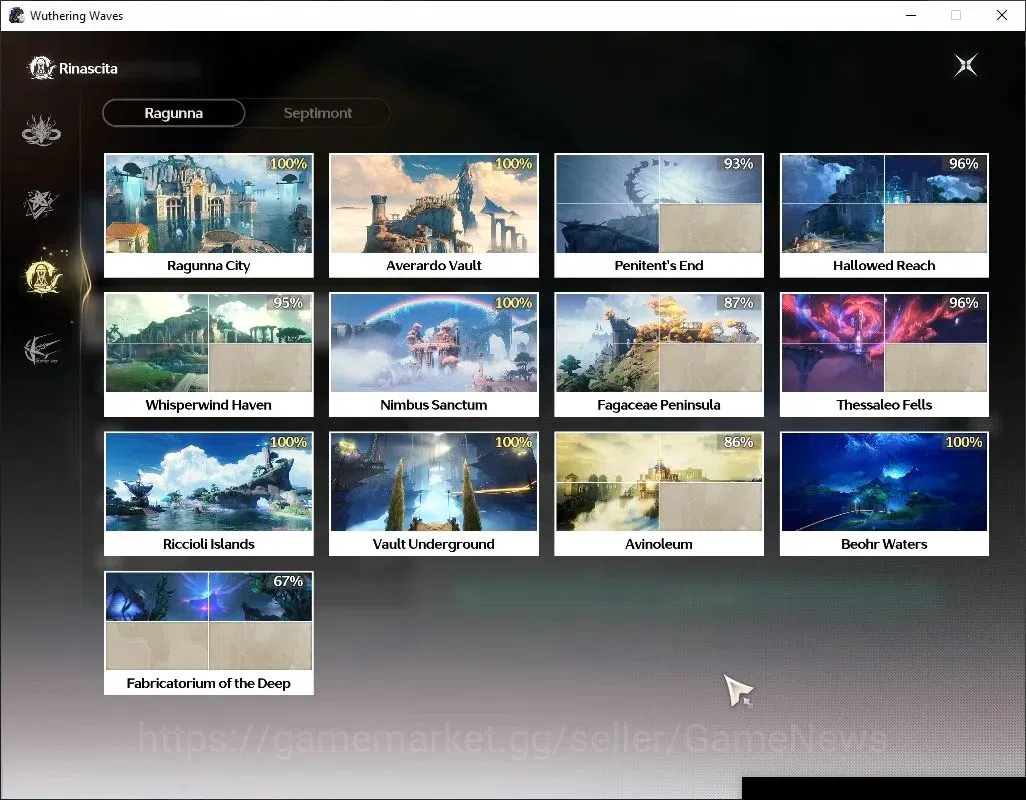Open the Fabricatorium of the Deep card

[209, 633]
